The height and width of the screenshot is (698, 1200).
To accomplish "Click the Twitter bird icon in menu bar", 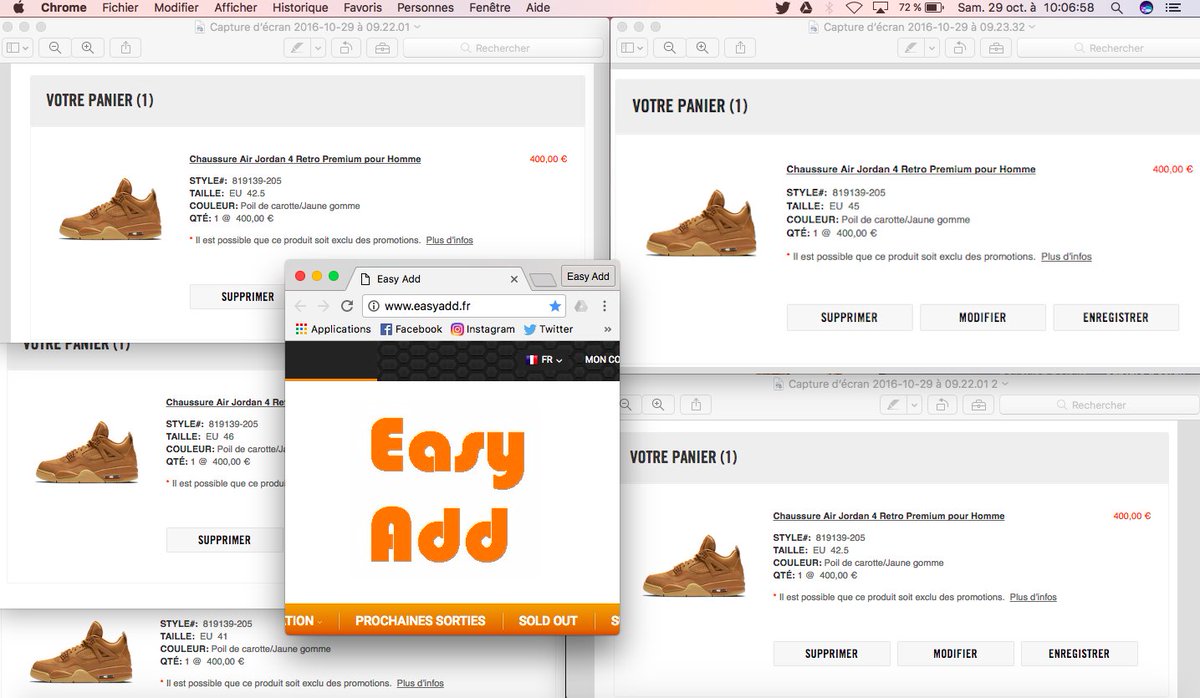I will (x=783, y=8).
